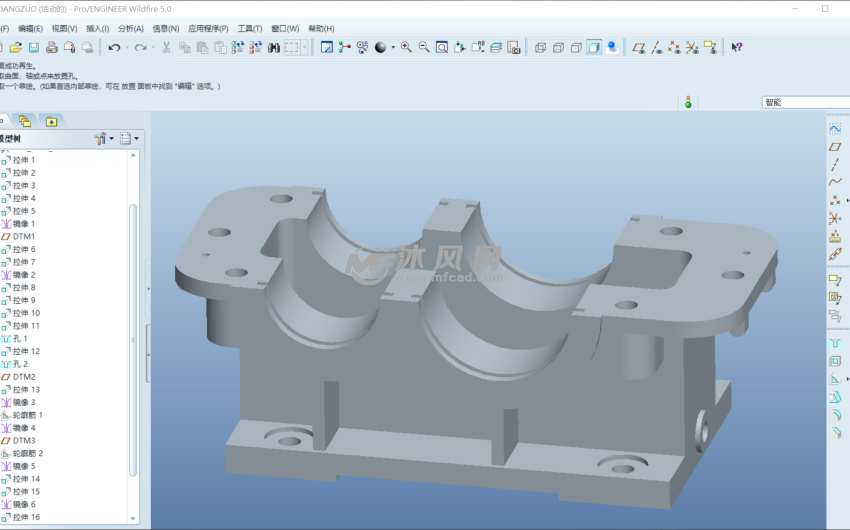
Task: Click the Undo arrow icon
Action: coord(115,47)
